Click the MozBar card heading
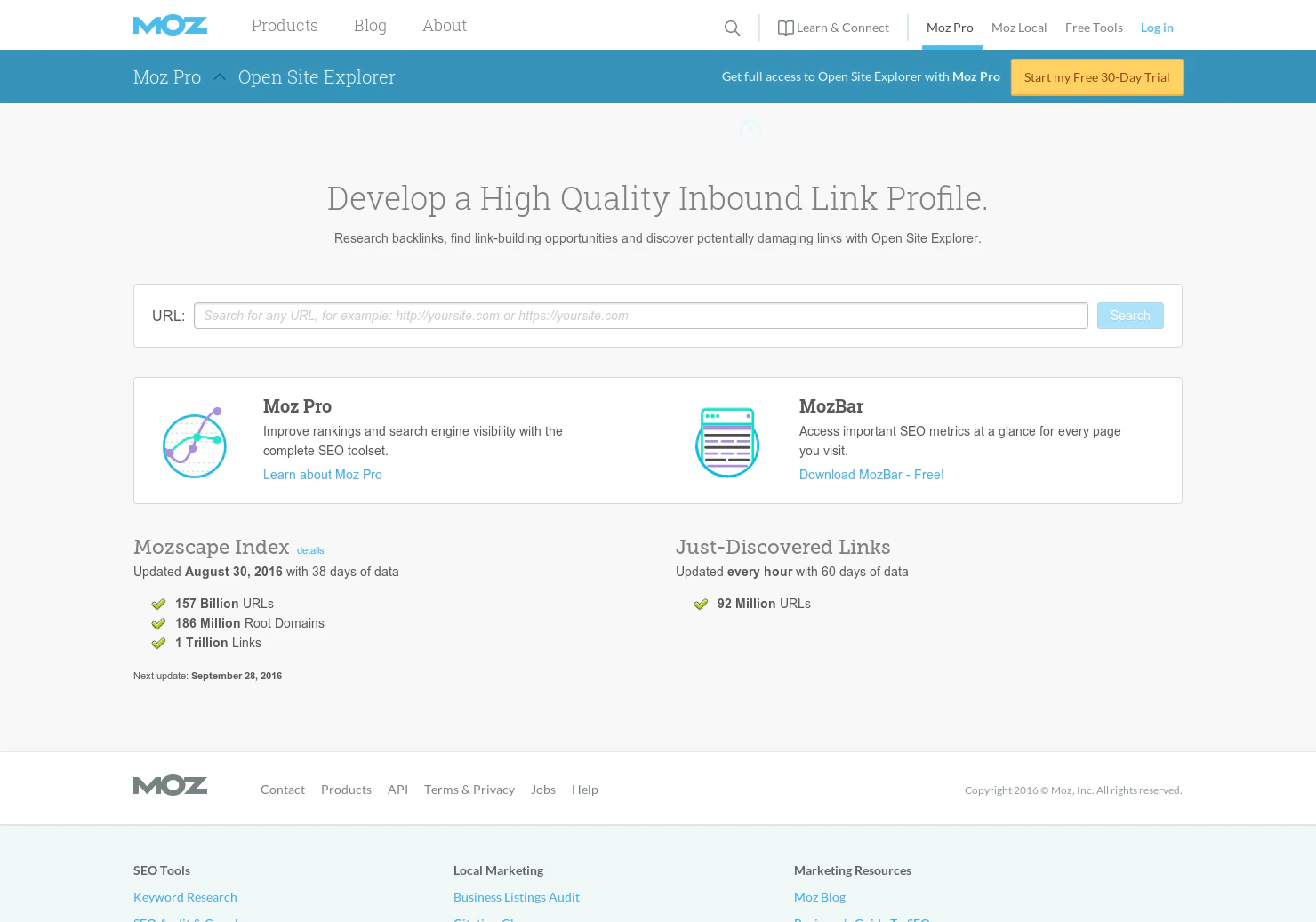1316x922 pixels. coord(831,406)
